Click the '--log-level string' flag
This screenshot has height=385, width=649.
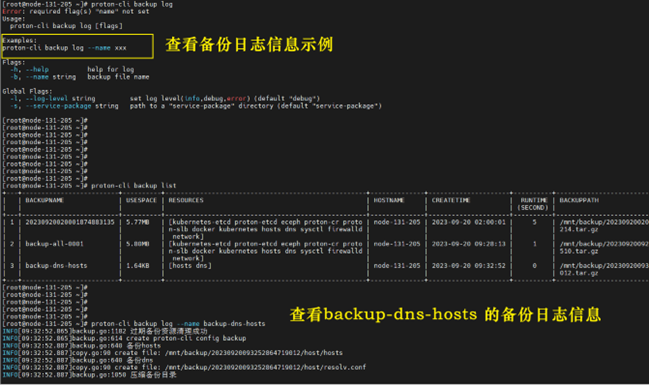click(60, 99)
